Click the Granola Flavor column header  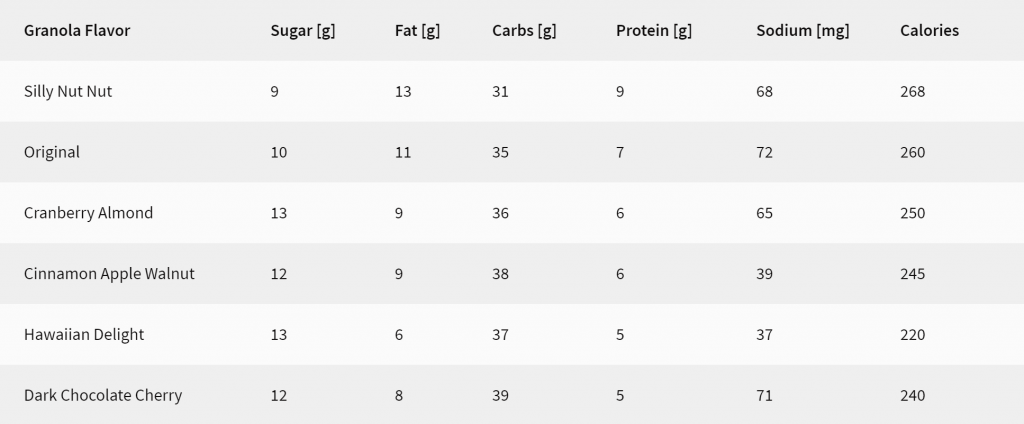click(x=77, y=31)
